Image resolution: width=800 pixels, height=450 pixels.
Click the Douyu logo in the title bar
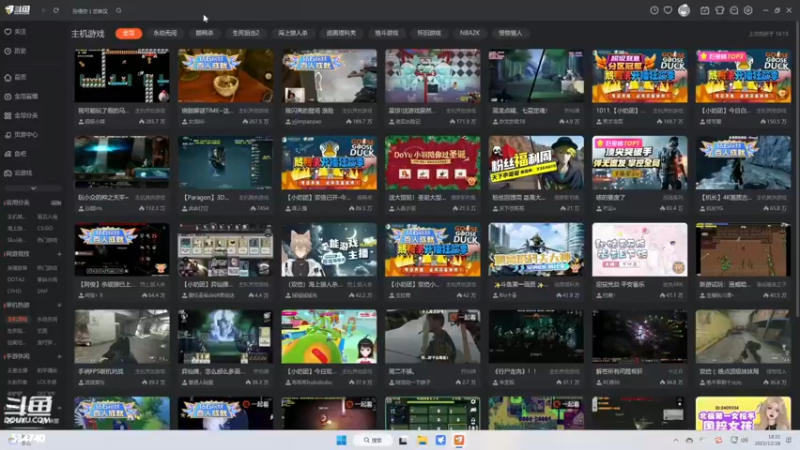(17, 10)
